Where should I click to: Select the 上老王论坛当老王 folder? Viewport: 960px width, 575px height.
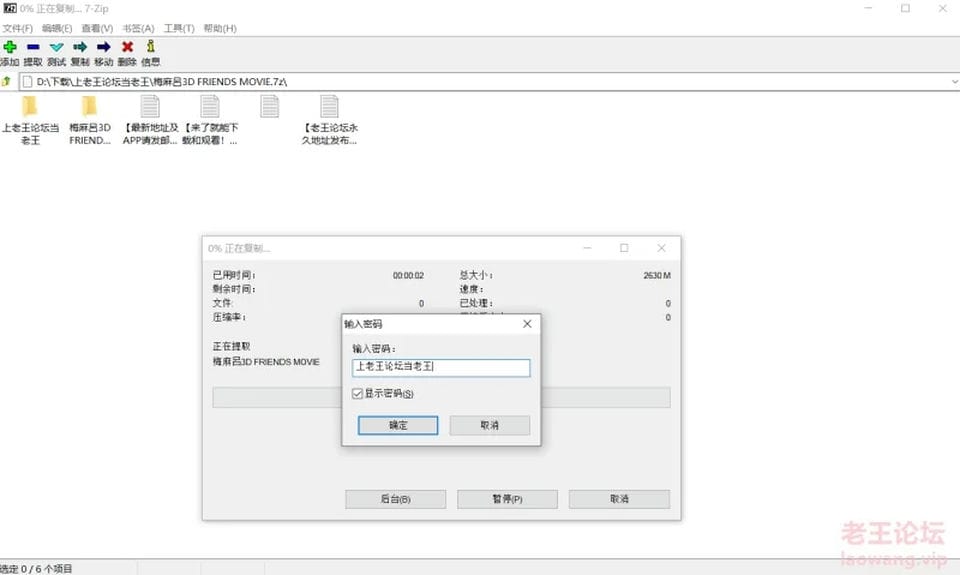(29, 120)
